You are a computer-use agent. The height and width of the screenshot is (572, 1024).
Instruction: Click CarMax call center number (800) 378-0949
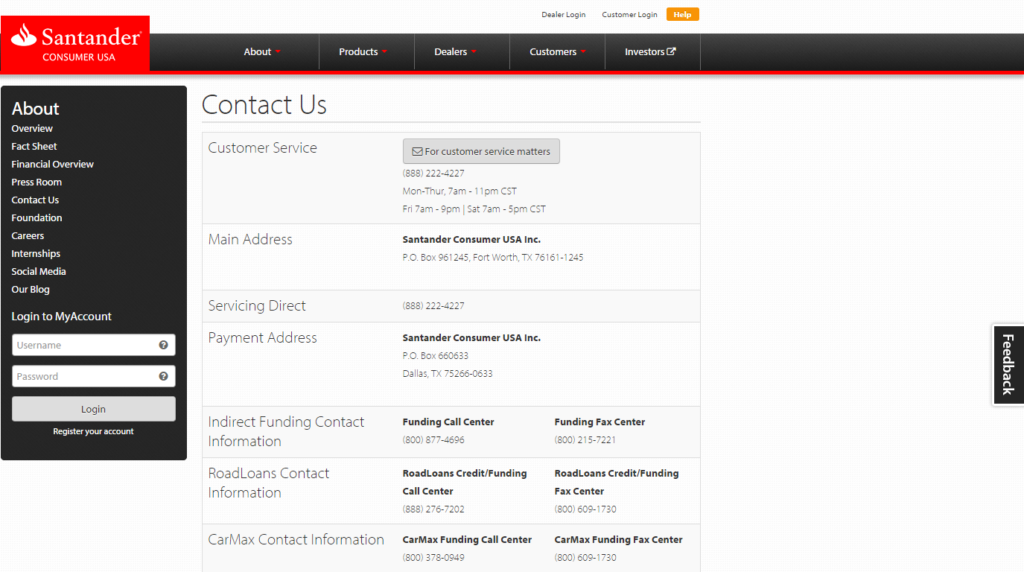coord(434,558)
